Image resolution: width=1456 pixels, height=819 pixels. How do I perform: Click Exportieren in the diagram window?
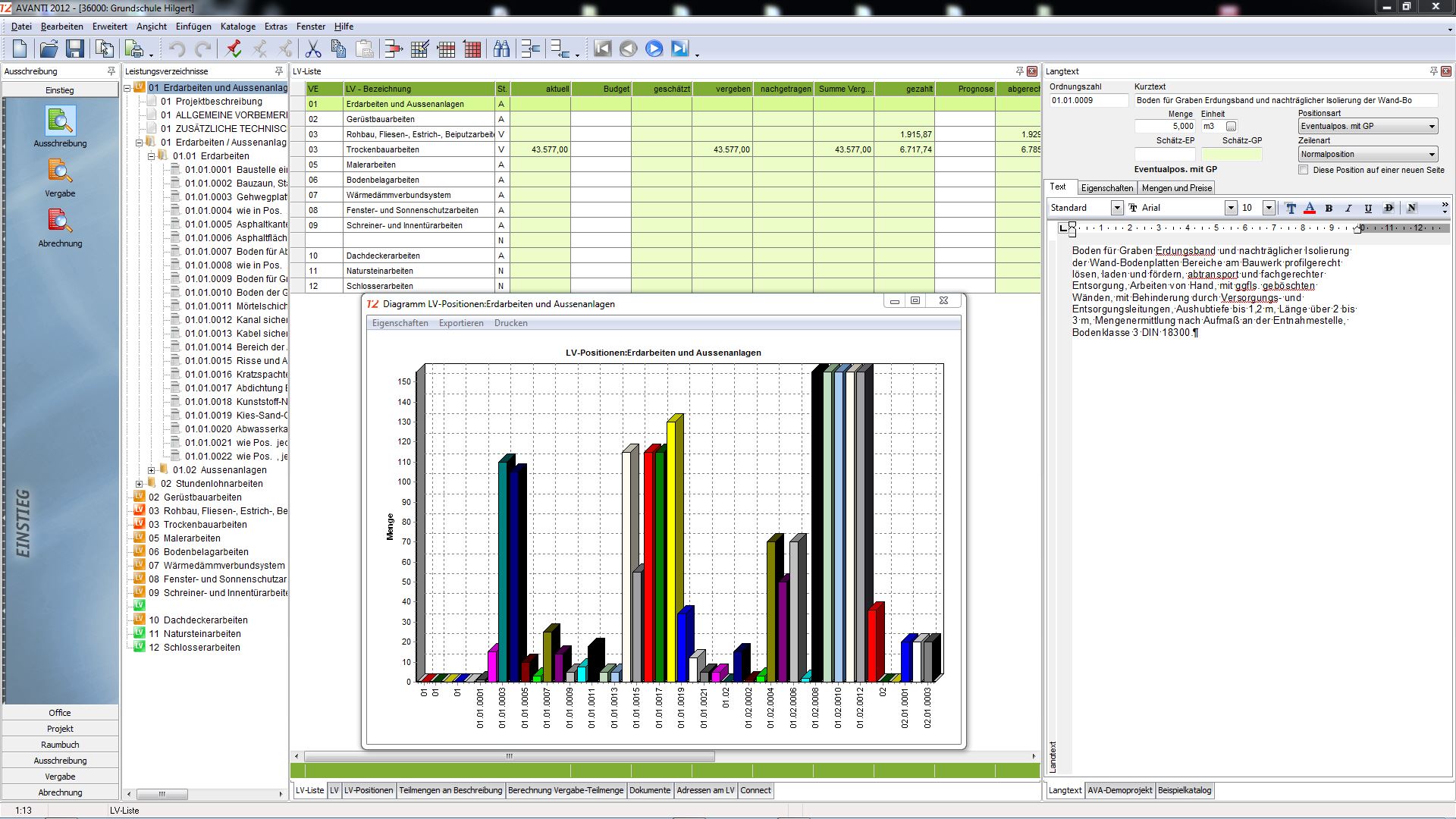[461, 323]
